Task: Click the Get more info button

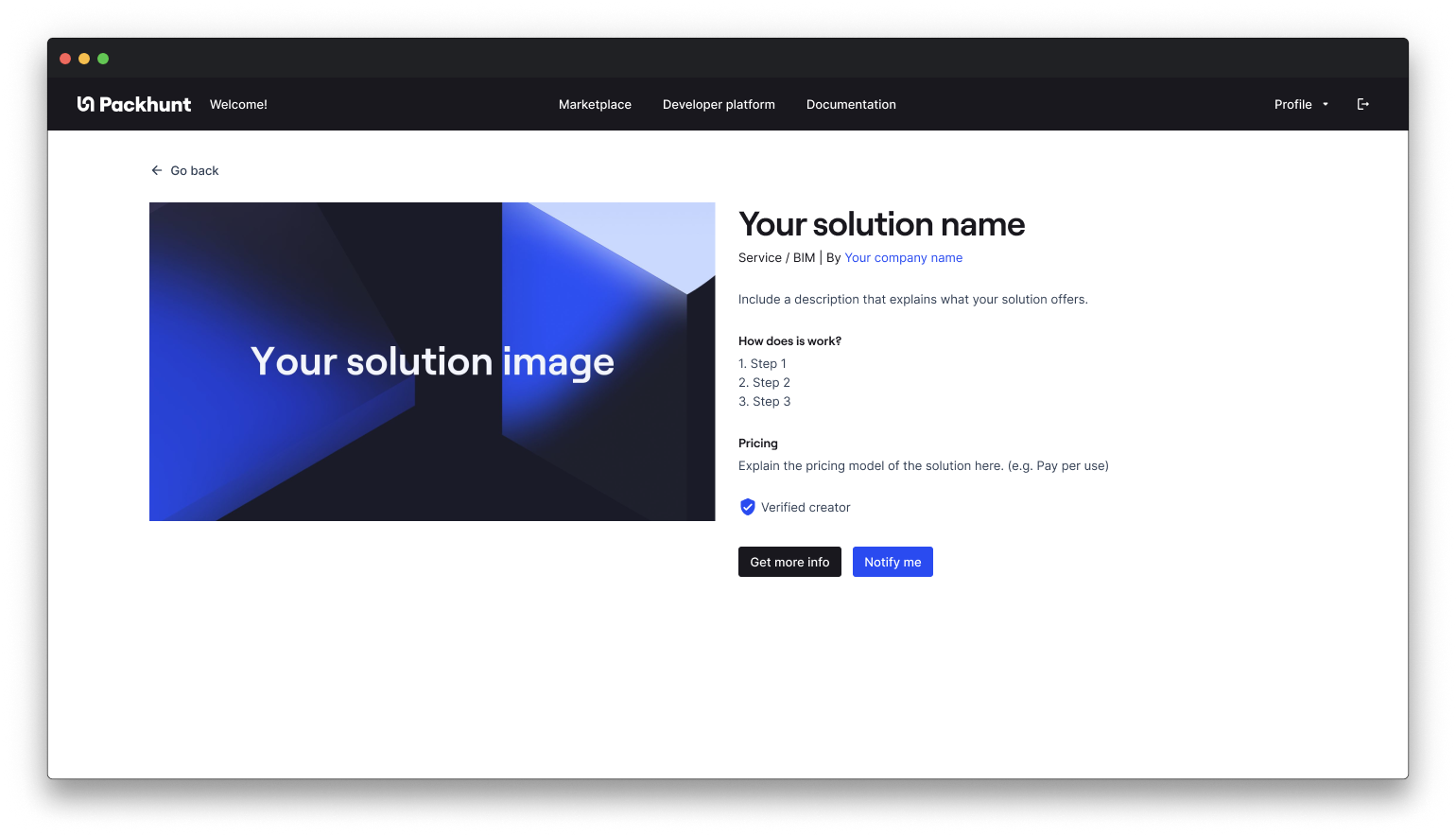Action: click(789, 562)
